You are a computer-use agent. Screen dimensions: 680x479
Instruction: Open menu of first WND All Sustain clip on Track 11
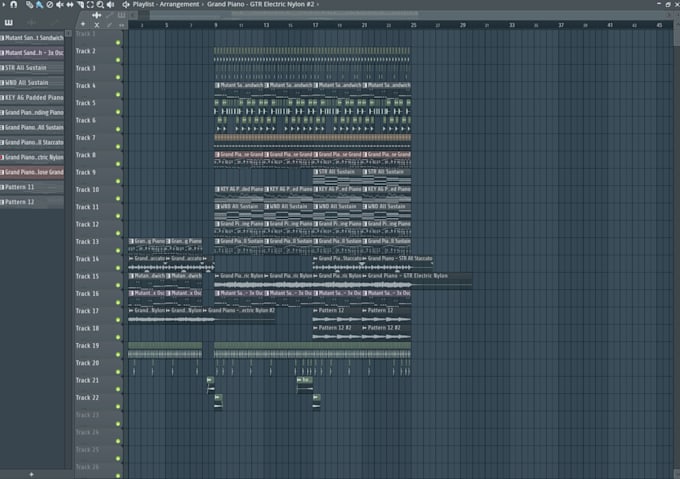click(217, 207)
